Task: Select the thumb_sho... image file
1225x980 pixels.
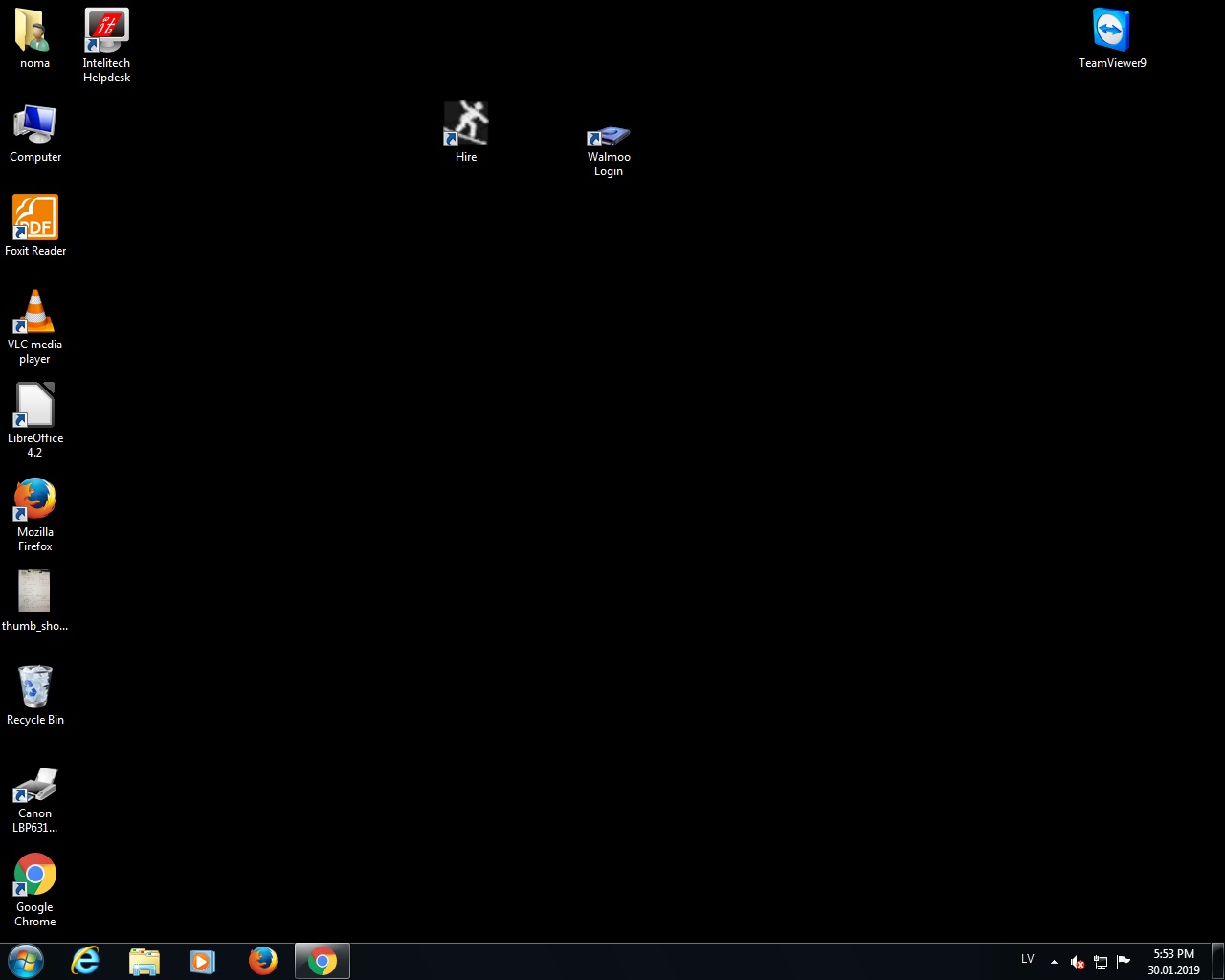Action: (x=34, y=601)
